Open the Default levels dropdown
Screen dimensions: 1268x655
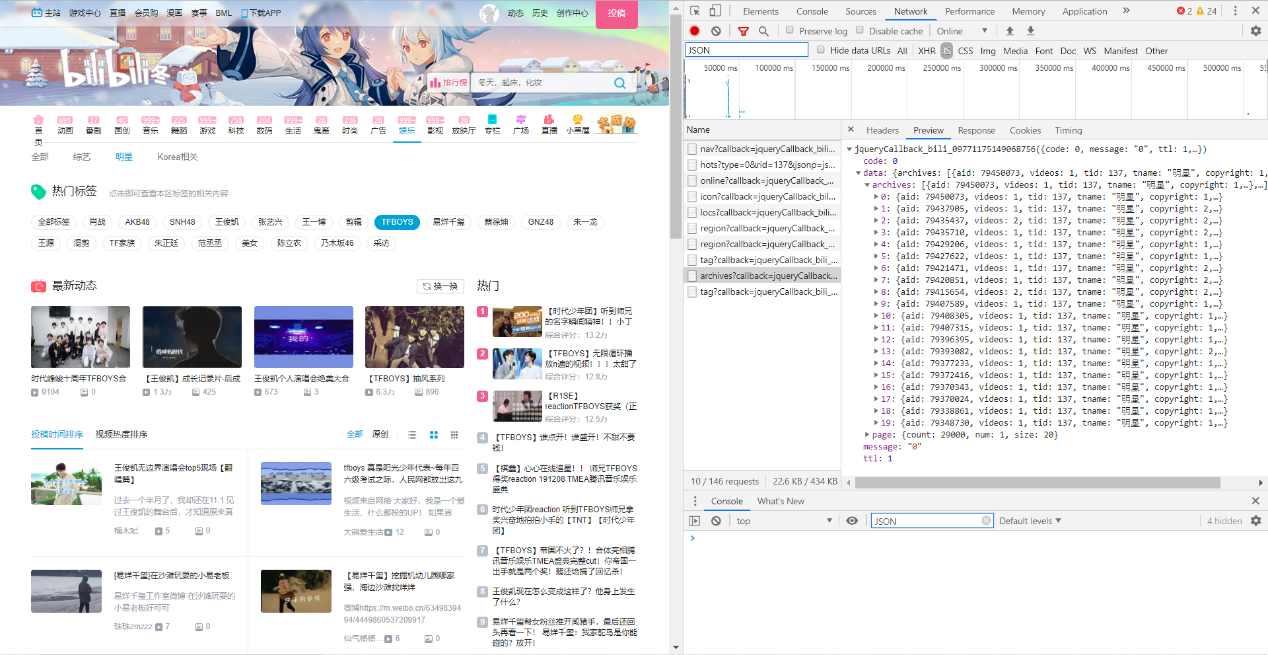(x=1029, y=521)
